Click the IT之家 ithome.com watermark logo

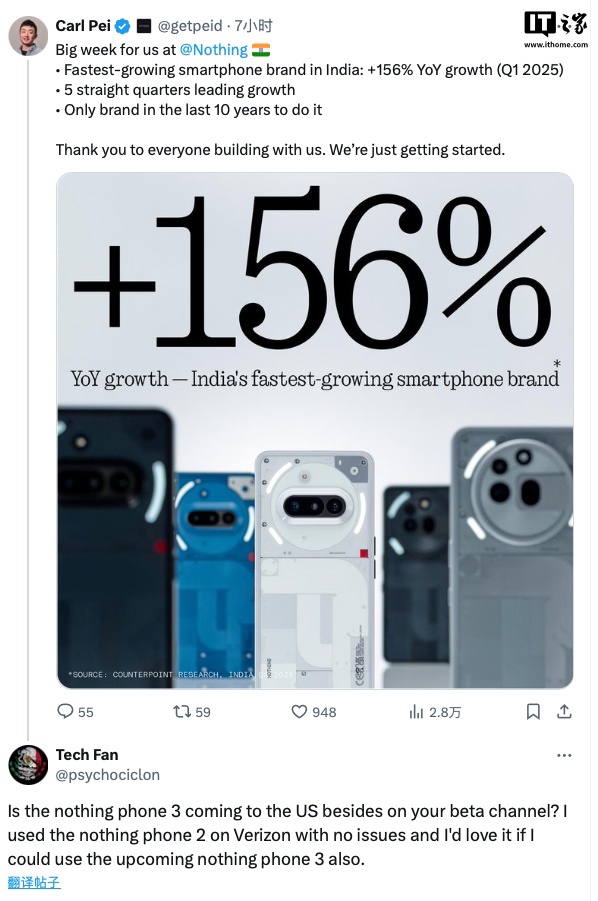(x=555, y=30)
